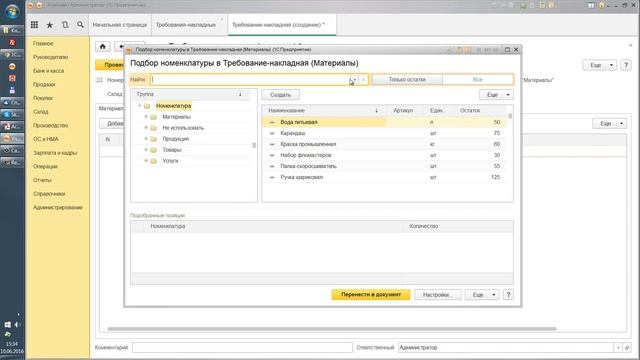Select the Вода питьевая row
The height and width of the screenshot is (360, 640).
[384, 122]
